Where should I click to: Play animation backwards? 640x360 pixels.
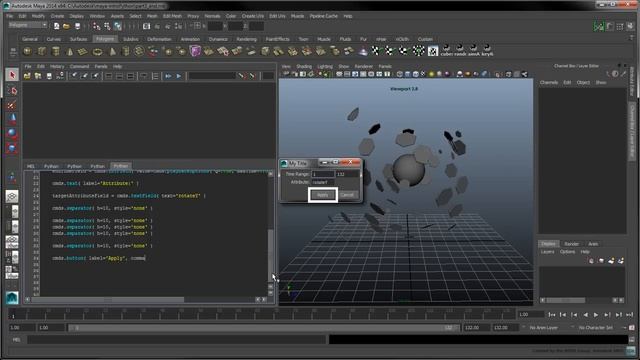[x=585, y=315]
